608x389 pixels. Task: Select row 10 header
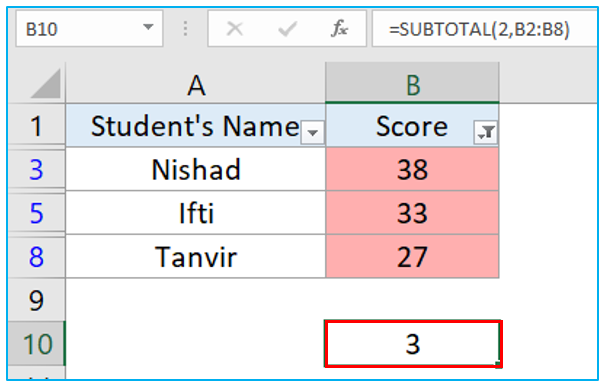[36, 343]
